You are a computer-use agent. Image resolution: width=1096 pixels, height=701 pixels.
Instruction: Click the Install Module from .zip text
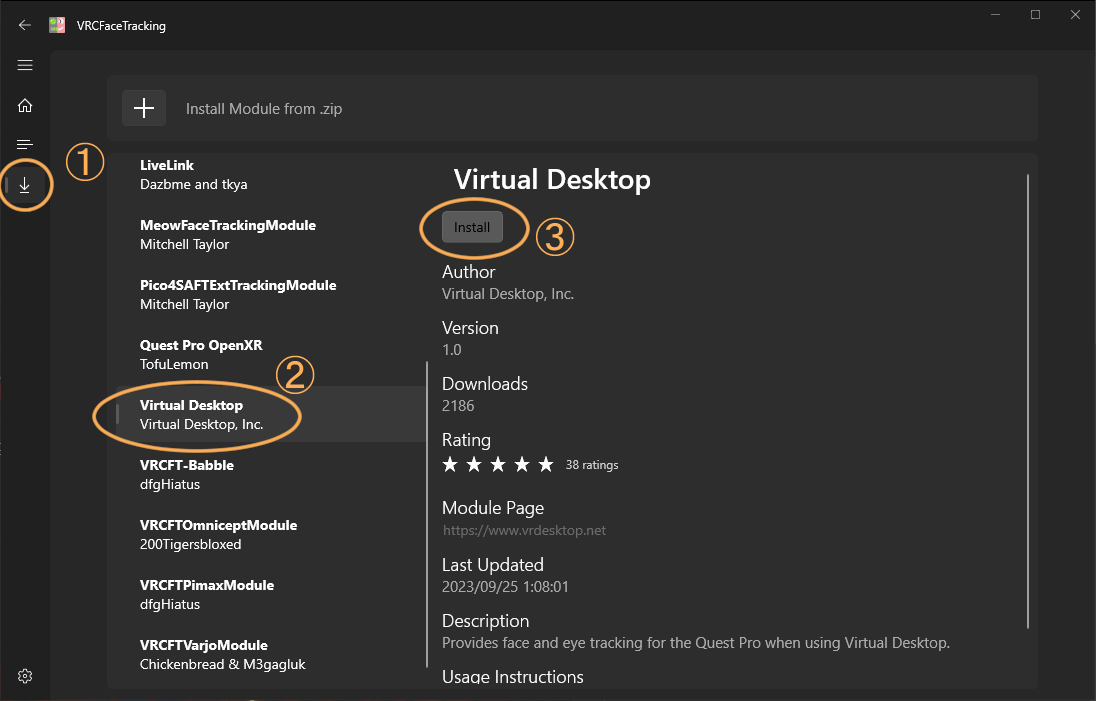(264, 109)
